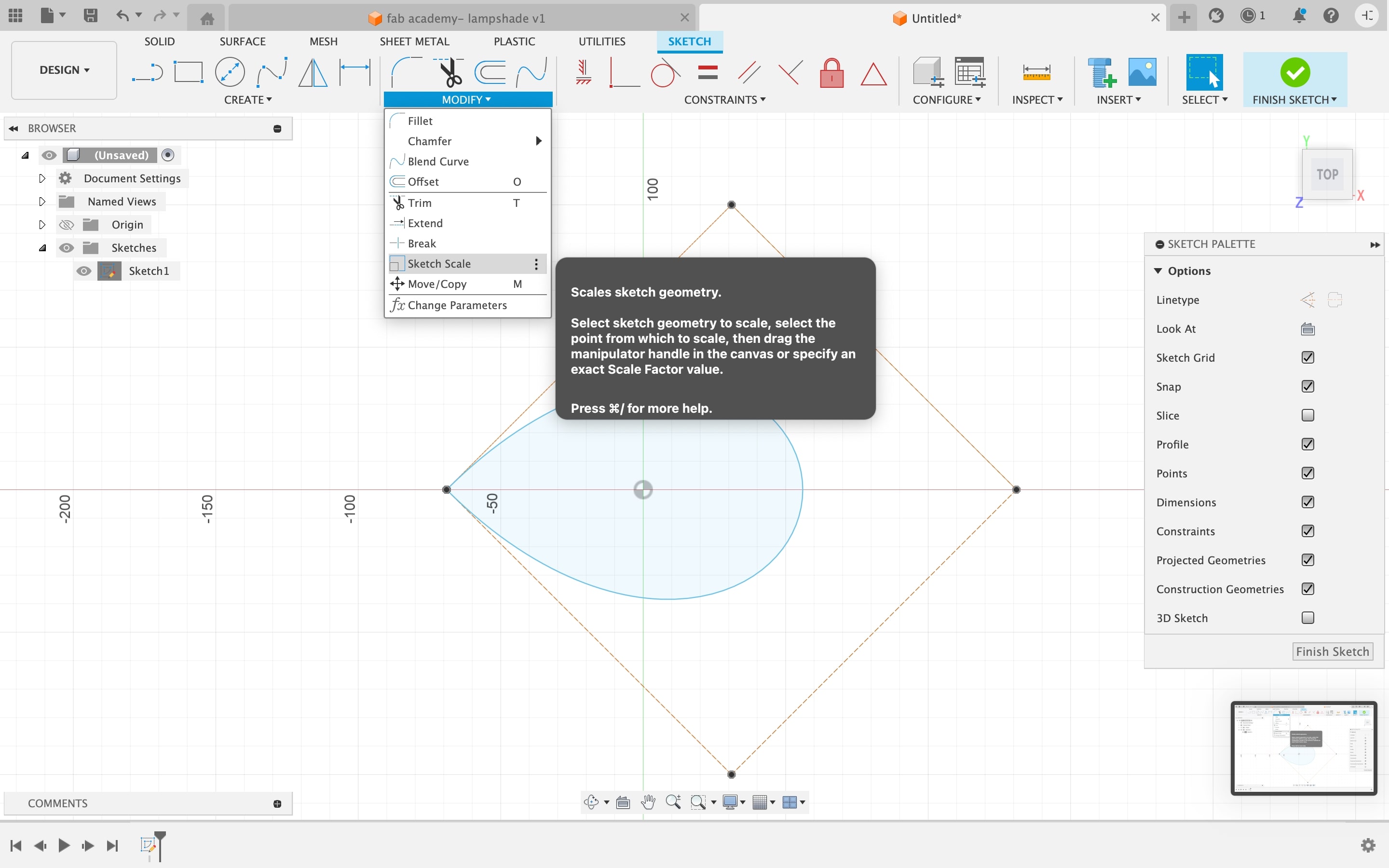The height and width of the screenshot is (868, 1389).
Task: Click the Fillet toolbar icon
Action: point(407,73)
